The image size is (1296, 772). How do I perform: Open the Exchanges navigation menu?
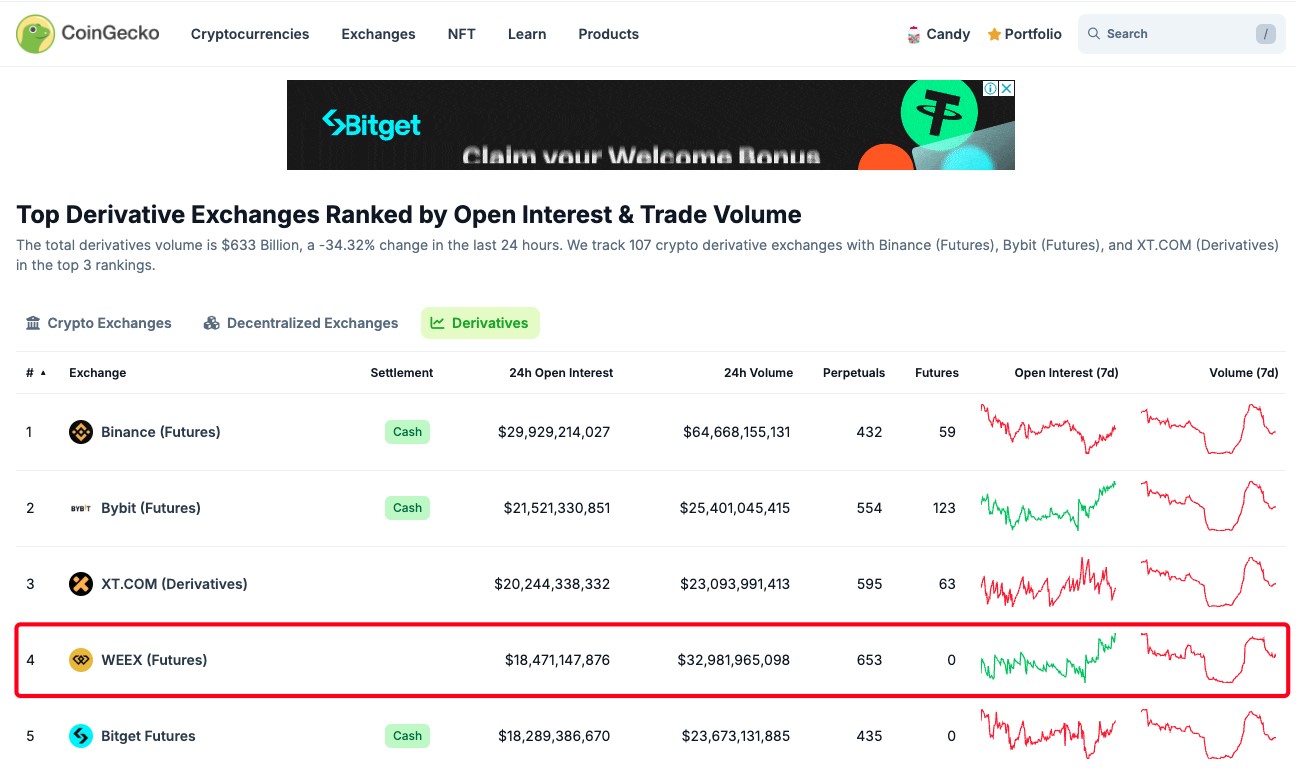(378, 34)
